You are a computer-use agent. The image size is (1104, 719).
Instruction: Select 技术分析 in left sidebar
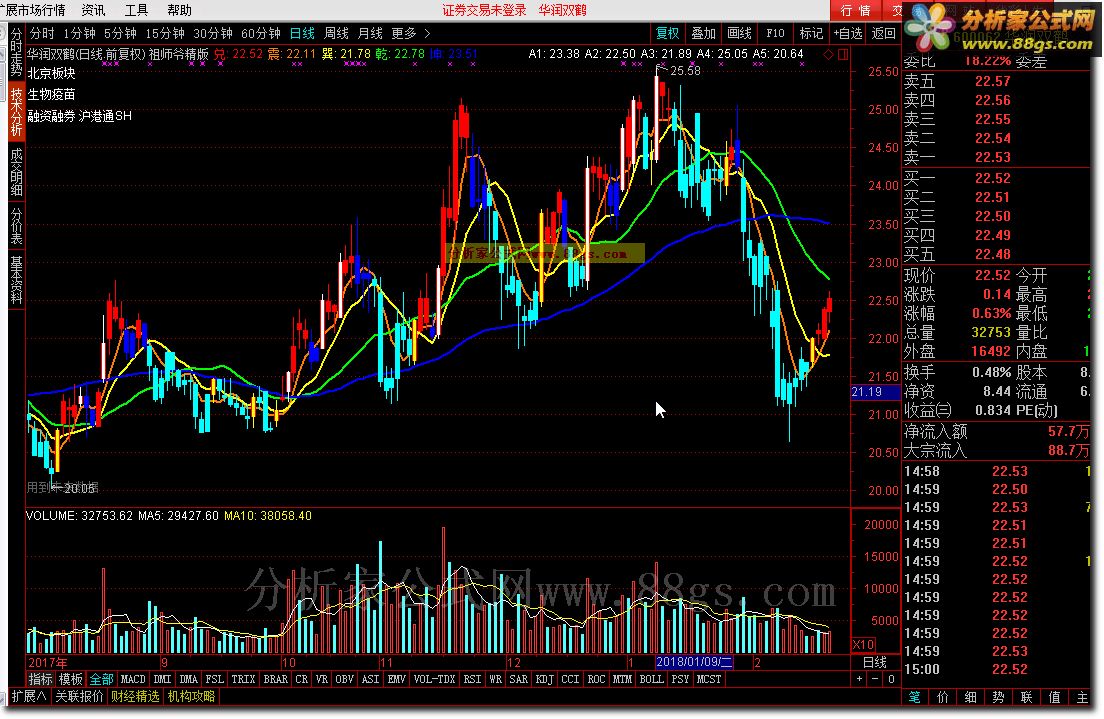[x=16, y=111]
